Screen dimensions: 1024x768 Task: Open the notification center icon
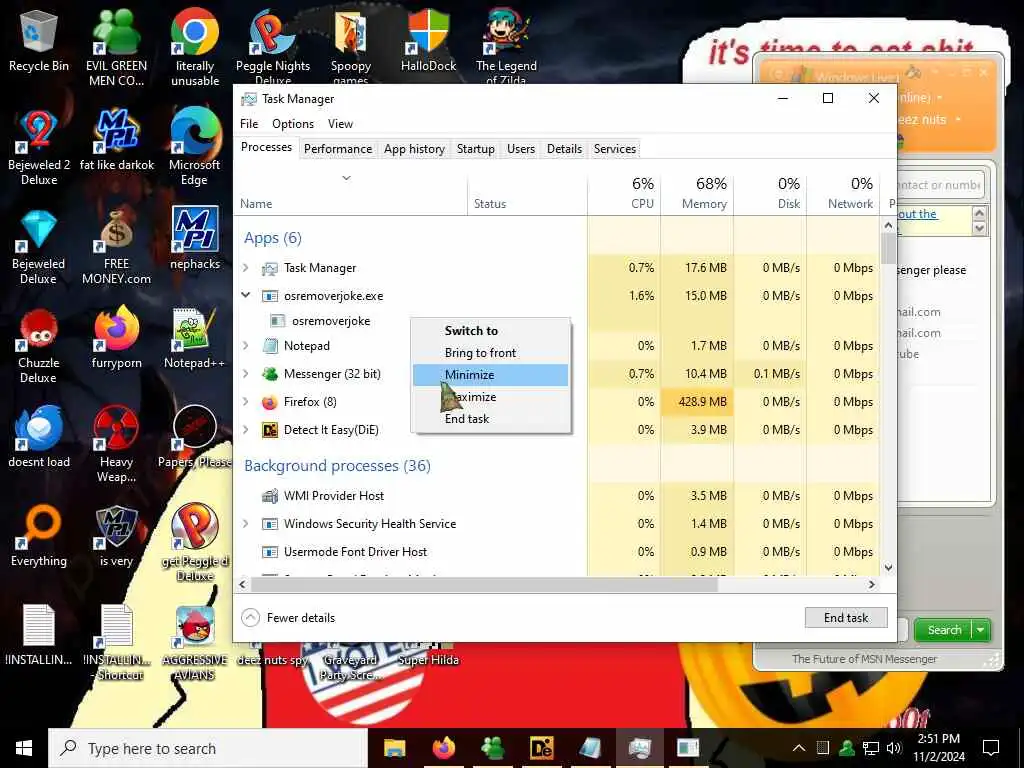coord(991,748)
